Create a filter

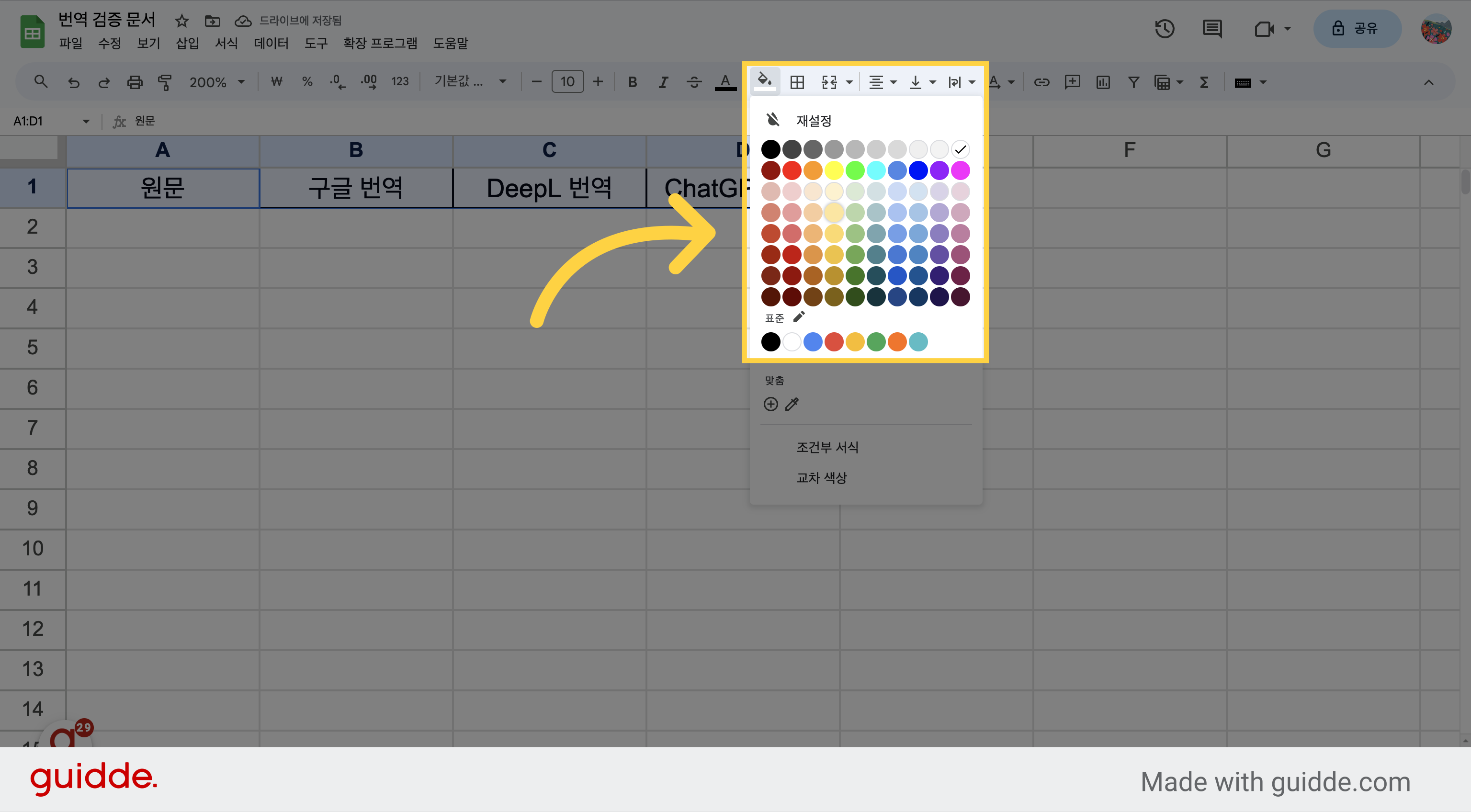coord(1133,82)
